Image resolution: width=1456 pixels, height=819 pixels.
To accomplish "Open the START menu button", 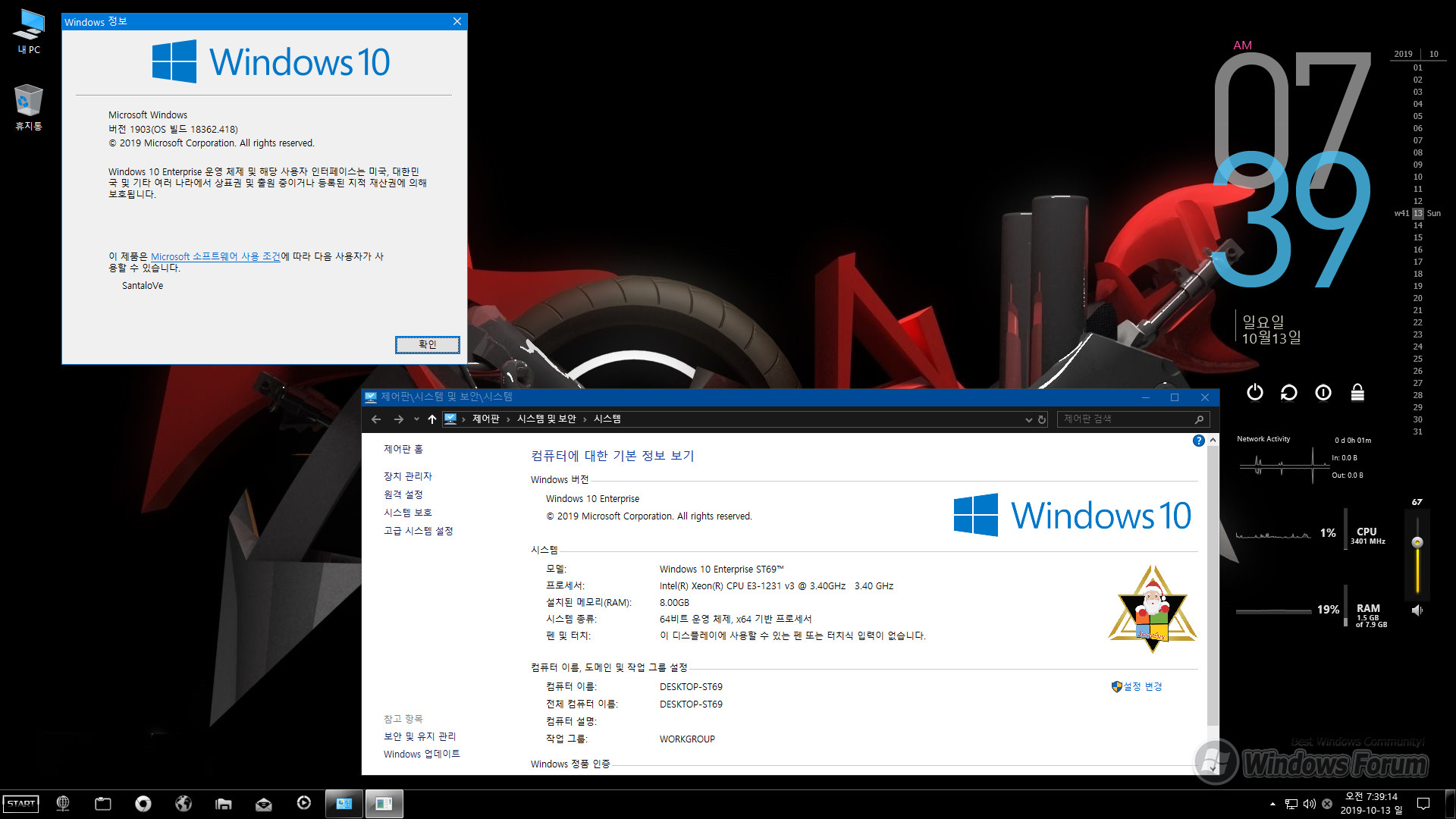I will click(21, 804).
